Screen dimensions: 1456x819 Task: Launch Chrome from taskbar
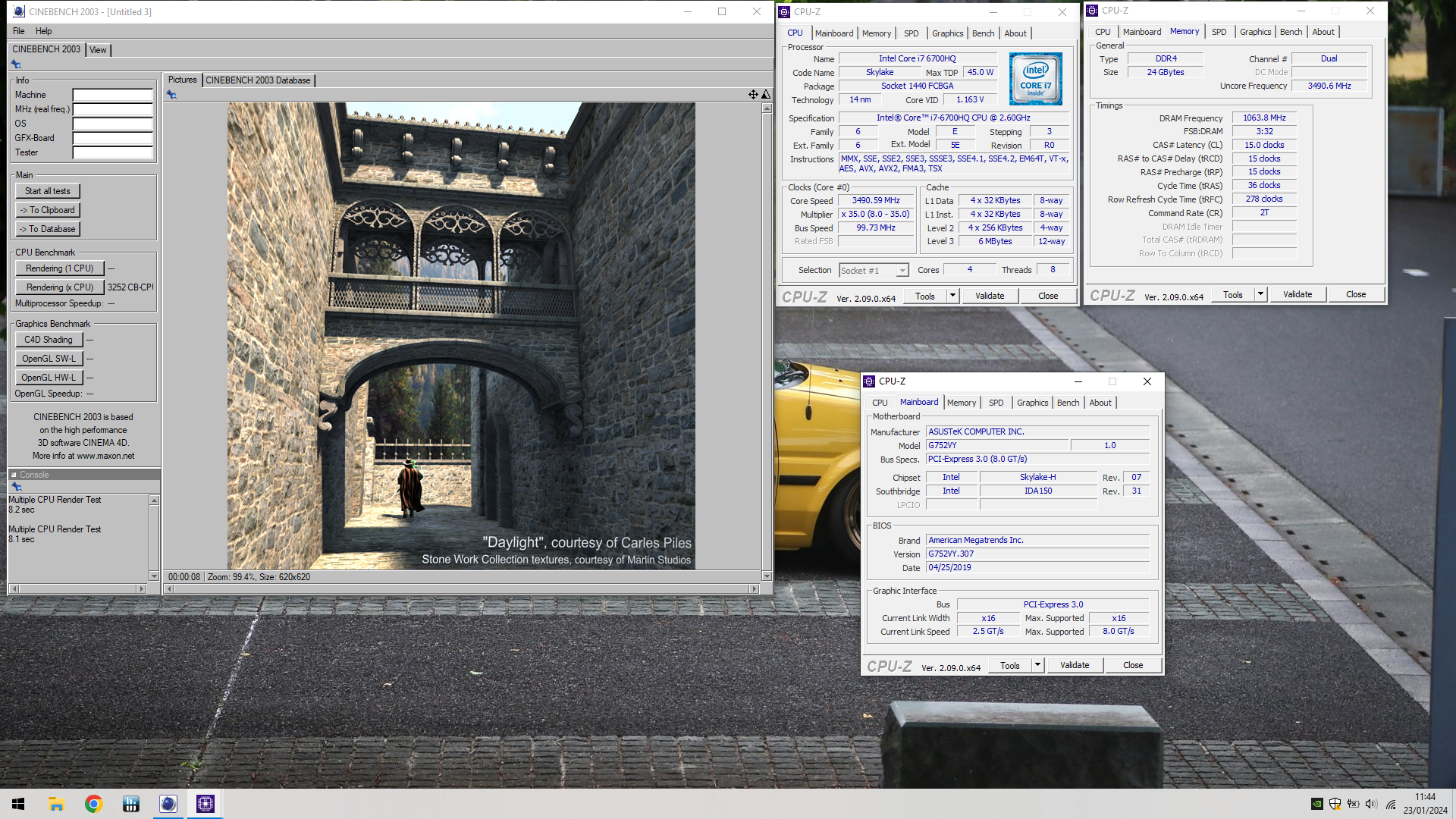93,804
